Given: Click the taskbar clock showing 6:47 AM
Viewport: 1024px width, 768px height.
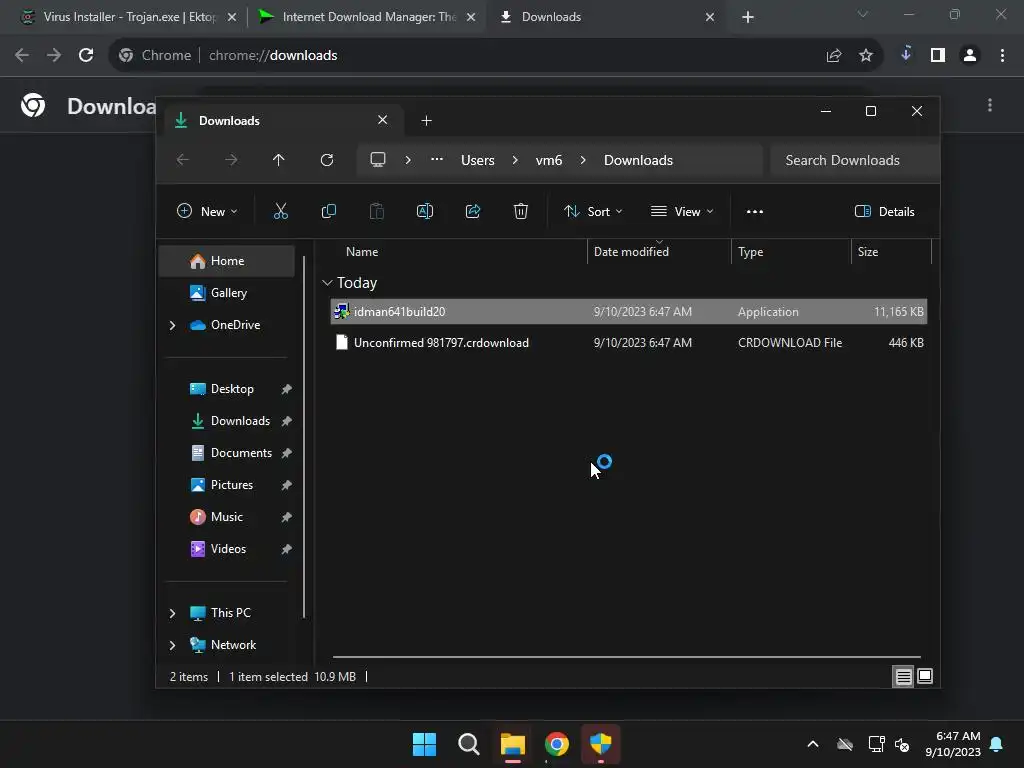Looking at the screenshot, I should coord(953,744).
